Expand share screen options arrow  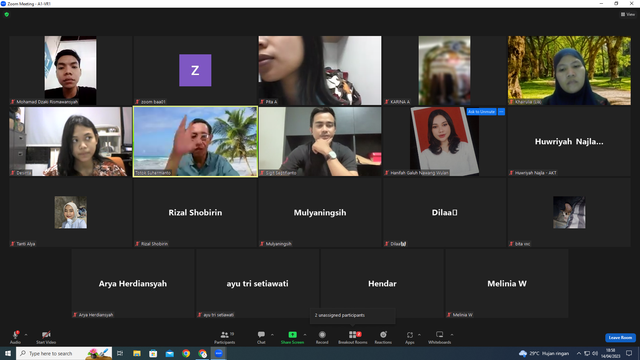(x=305, y=335)
